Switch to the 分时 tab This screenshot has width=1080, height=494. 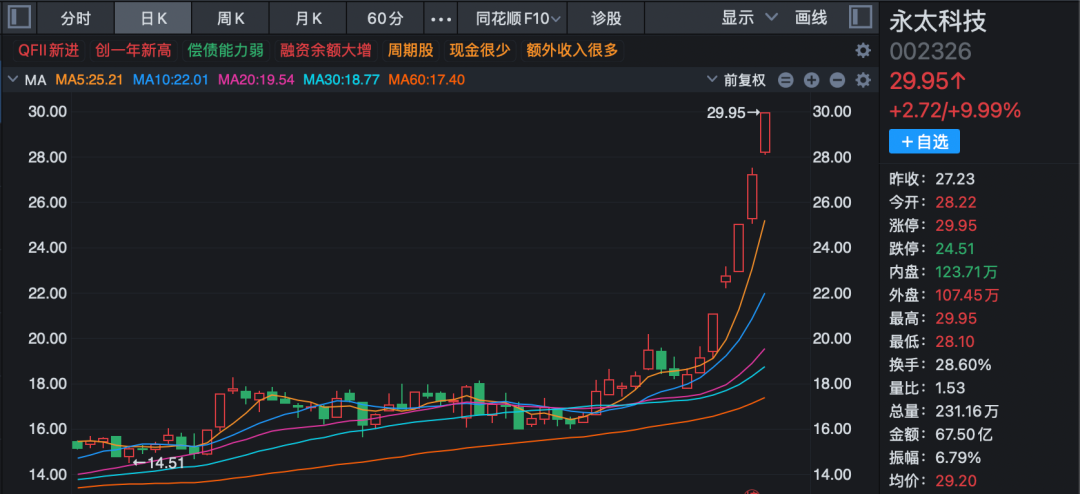(75, 18)
